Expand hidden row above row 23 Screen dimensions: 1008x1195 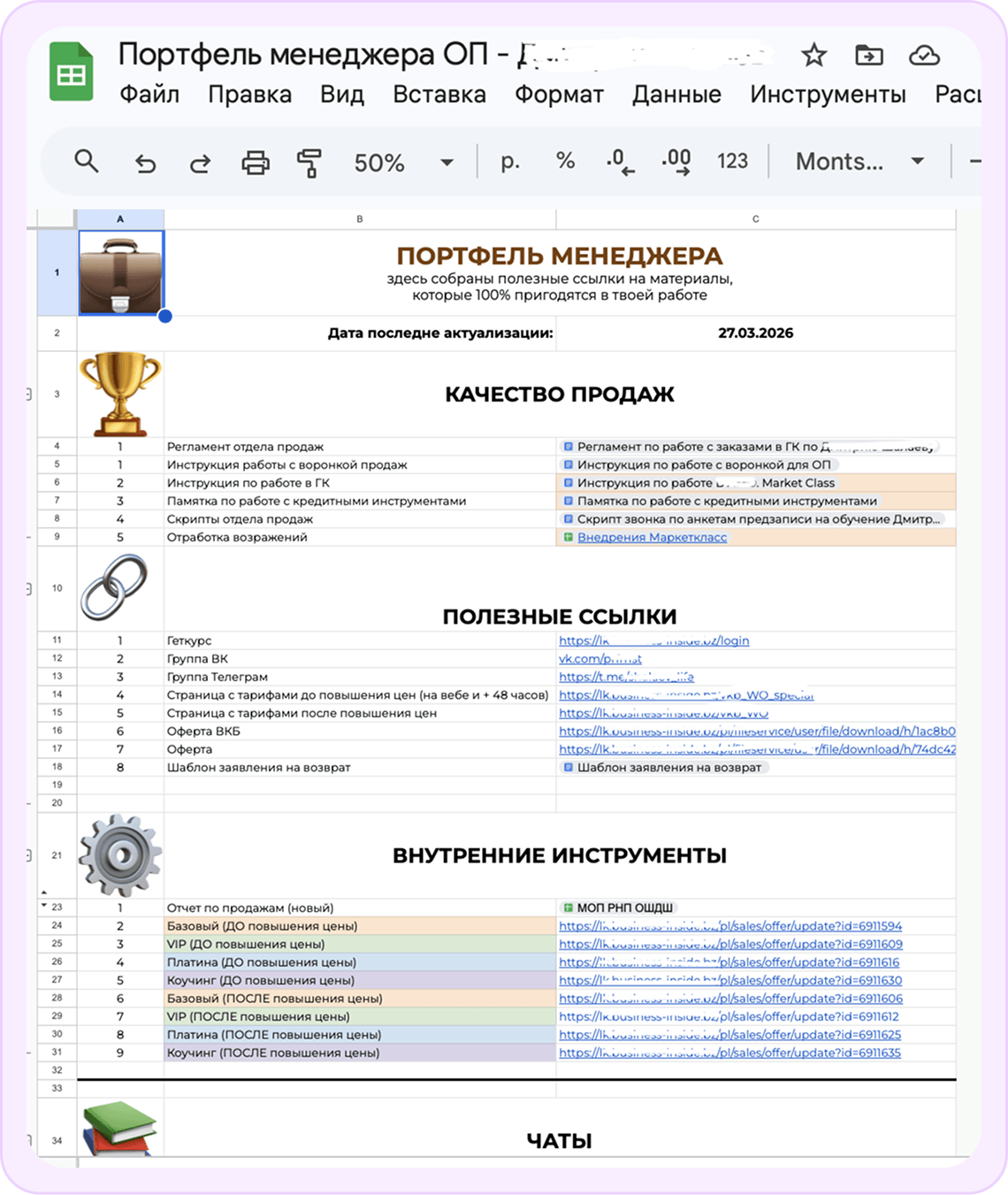coord(44,892)
